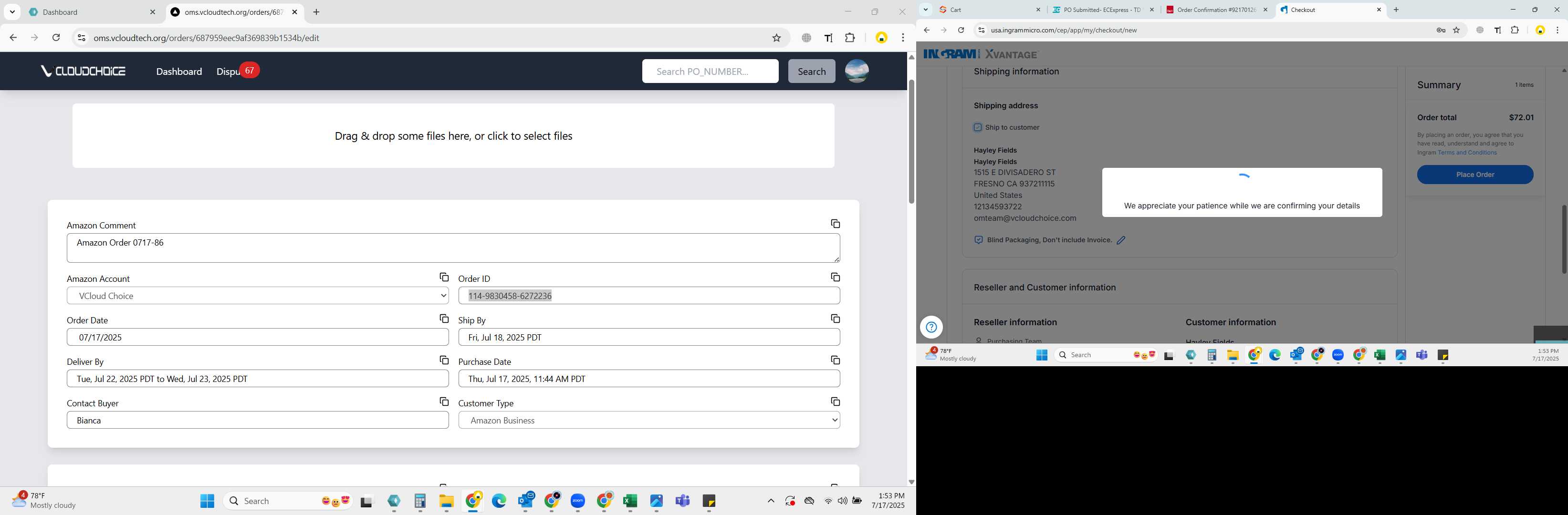Click the Order ID field
The image size is (1568, 515).
649,296
